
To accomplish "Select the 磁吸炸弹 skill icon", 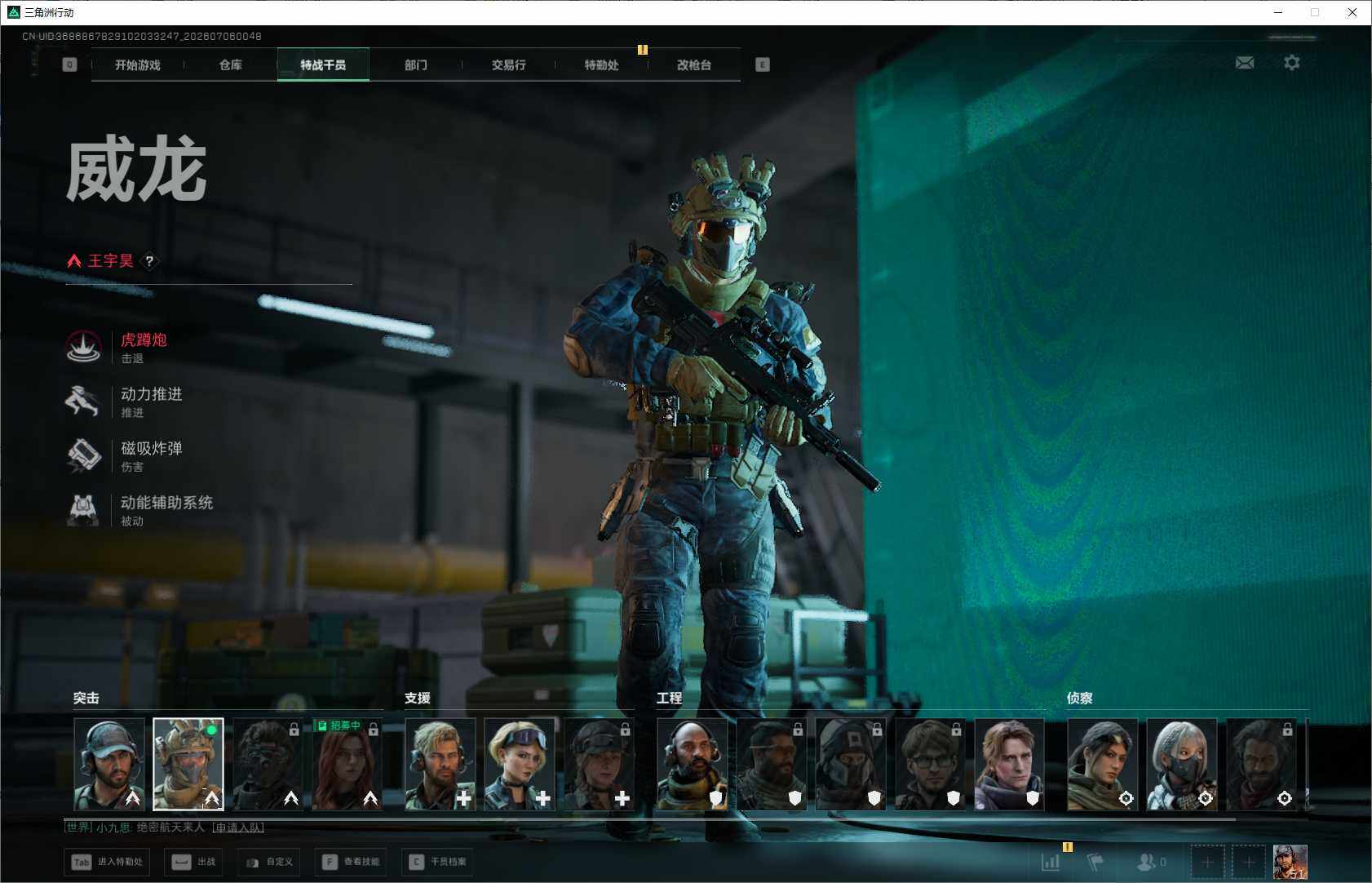I will [83, 456].
